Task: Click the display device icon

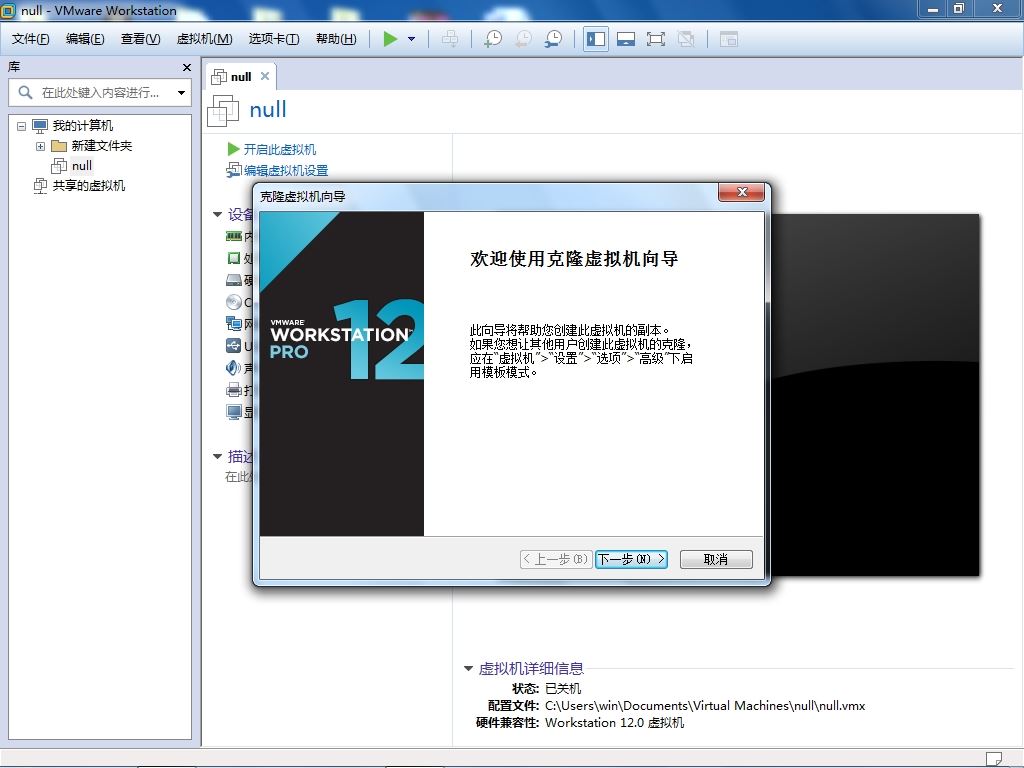Action: click(234, 412)
